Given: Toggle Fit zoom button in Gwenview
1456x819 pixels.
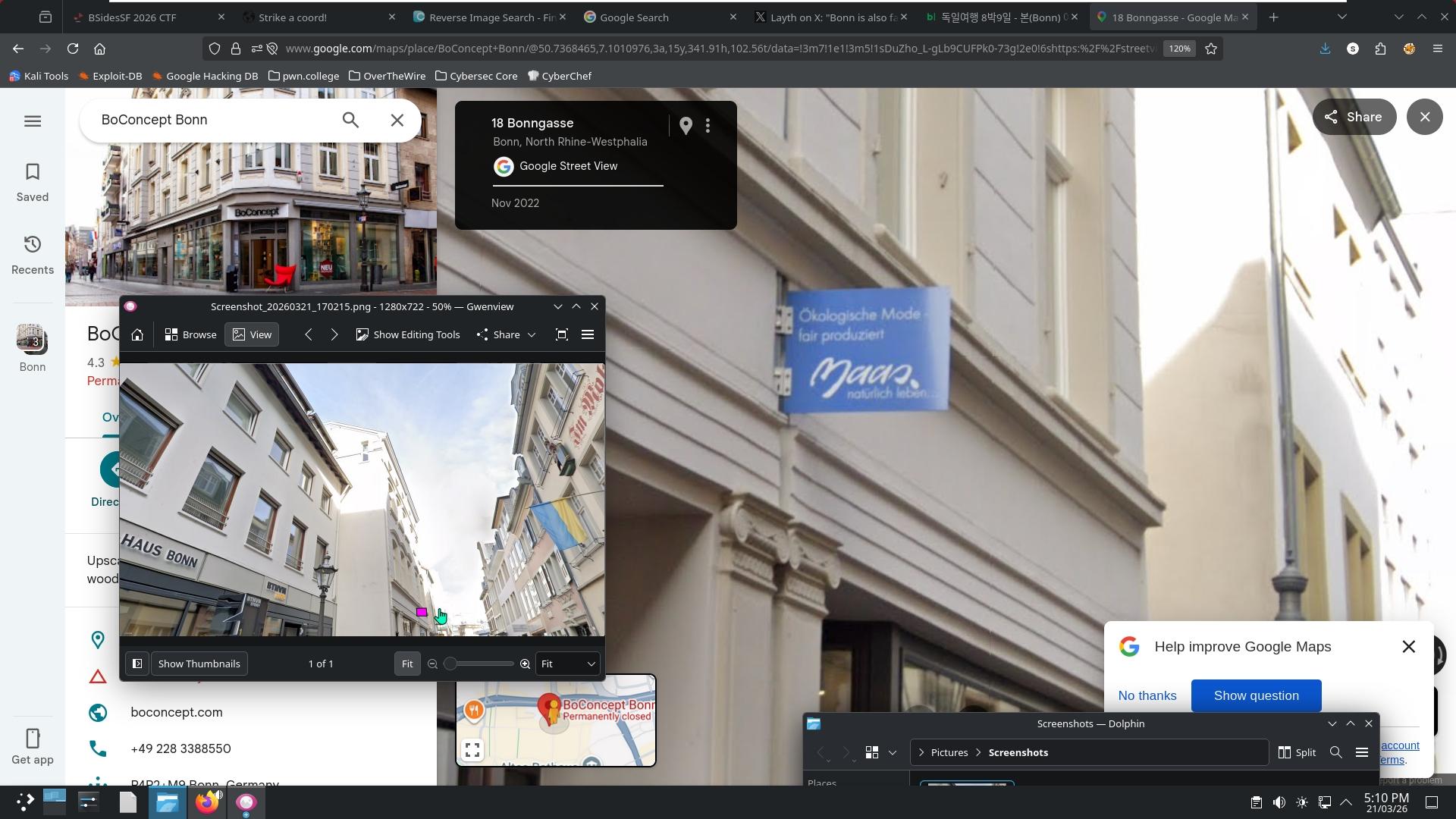Looking at the screenshot, I should (x=407, y=664).
